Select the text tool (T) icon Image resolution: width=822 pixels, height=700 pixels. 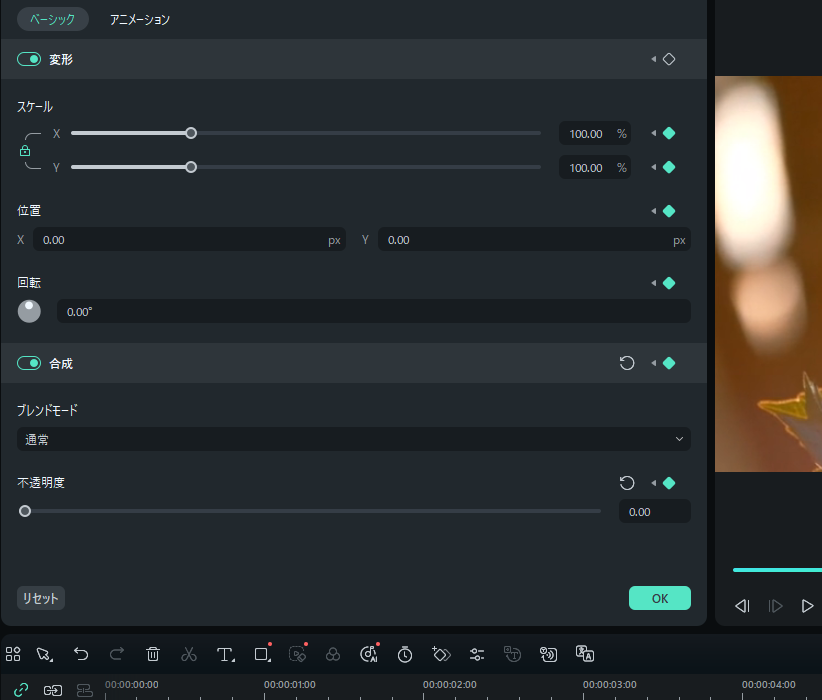[x=225, y=654]
